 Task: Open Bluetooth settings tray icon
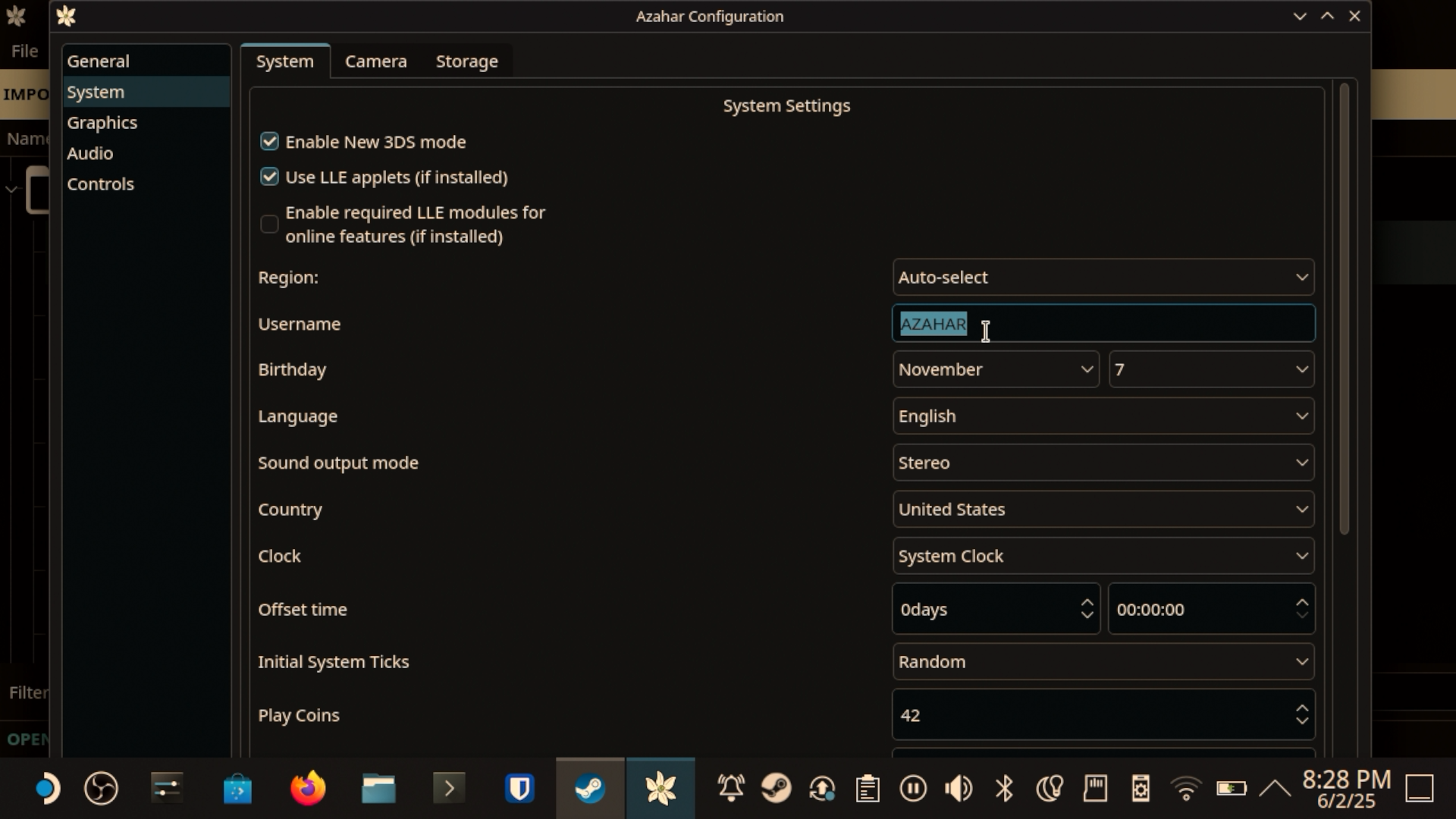[x=1004, y=789]
